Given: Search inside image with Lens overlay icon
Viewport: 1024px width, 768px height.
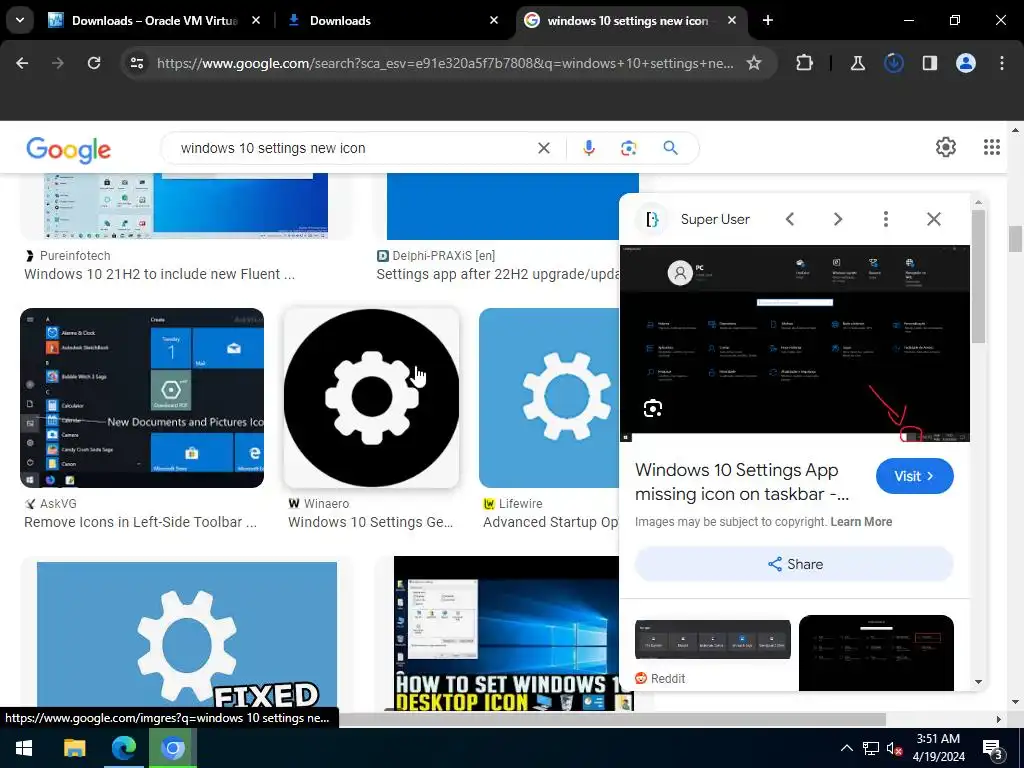Looking at the screenshot, I should coord(652,408).
